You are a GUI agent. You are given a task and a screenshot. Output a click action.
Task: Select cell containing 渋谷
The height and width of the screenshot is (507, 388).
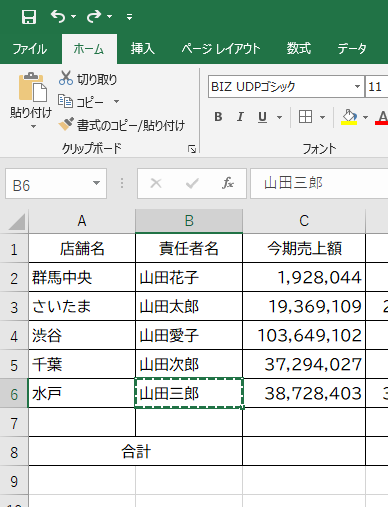[82, 335]
